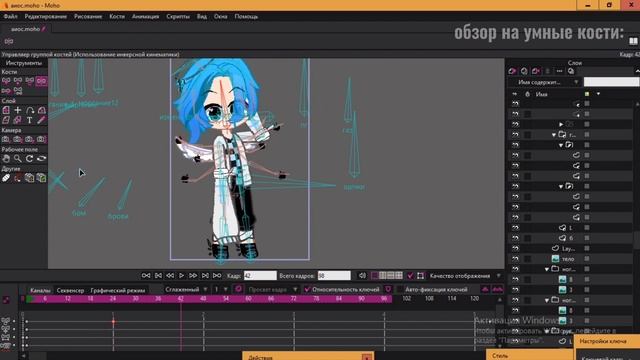
Task: Select the Eyedropper tool
Action: (x=42, y=120)
